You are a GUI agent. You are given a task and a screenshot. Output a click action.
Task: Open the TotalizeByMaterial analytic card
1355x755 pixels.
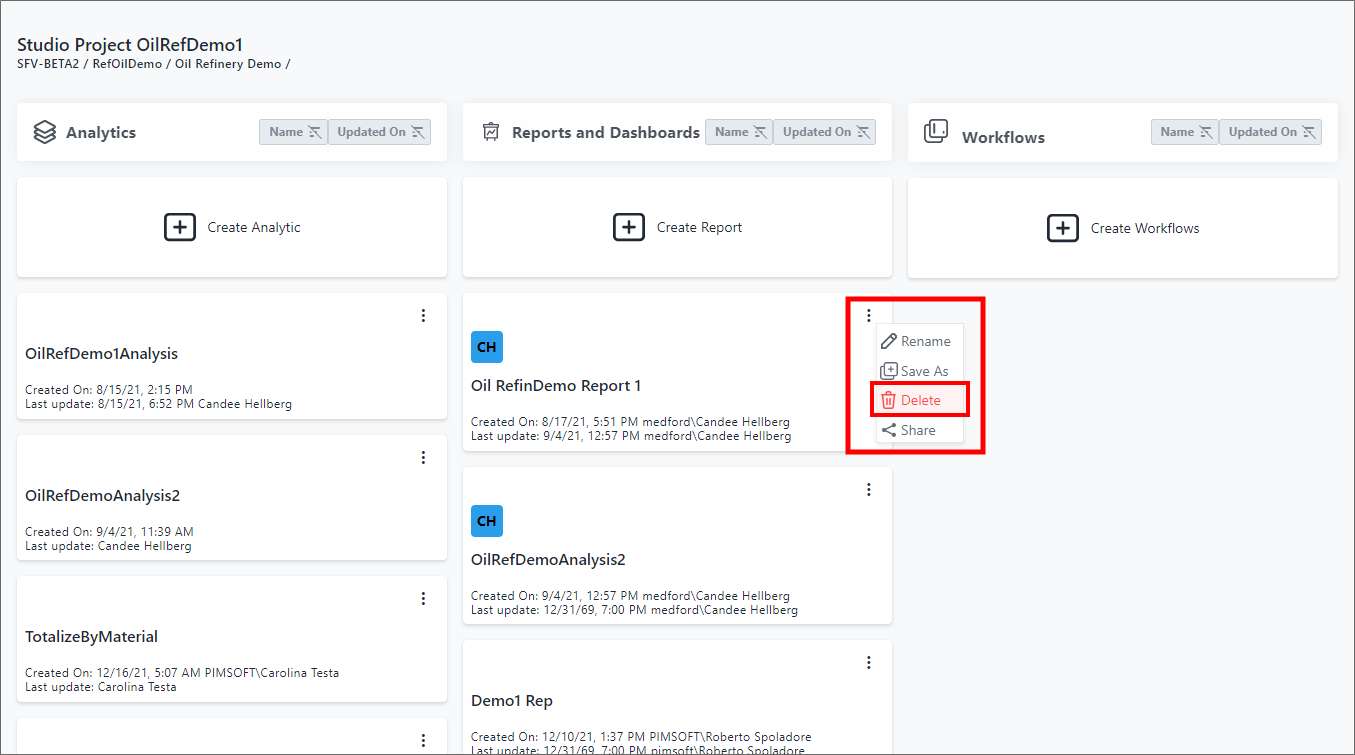[x=92, y=637]
